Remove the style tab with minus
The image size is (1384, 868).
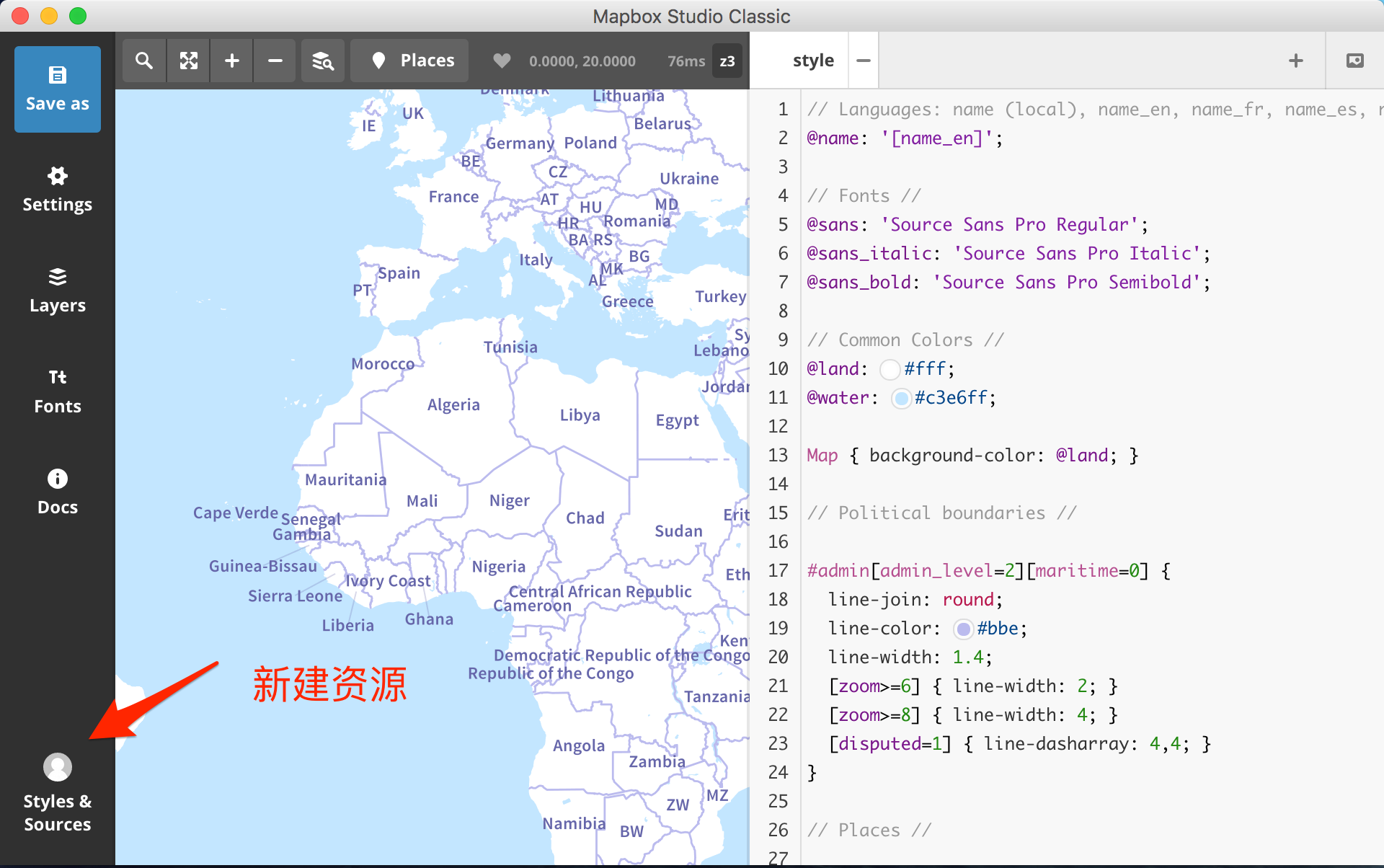[x=864, y=61]
